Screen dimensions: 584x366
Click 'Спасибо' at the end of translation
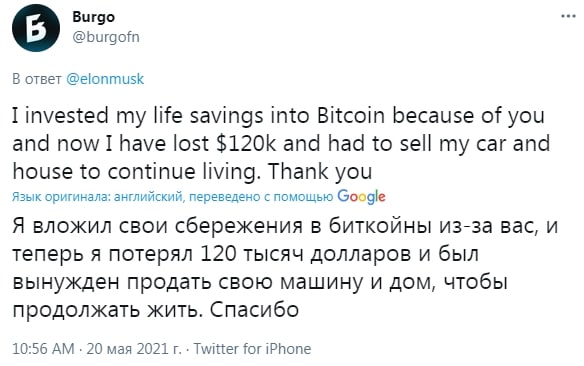[x=254, y=309]
